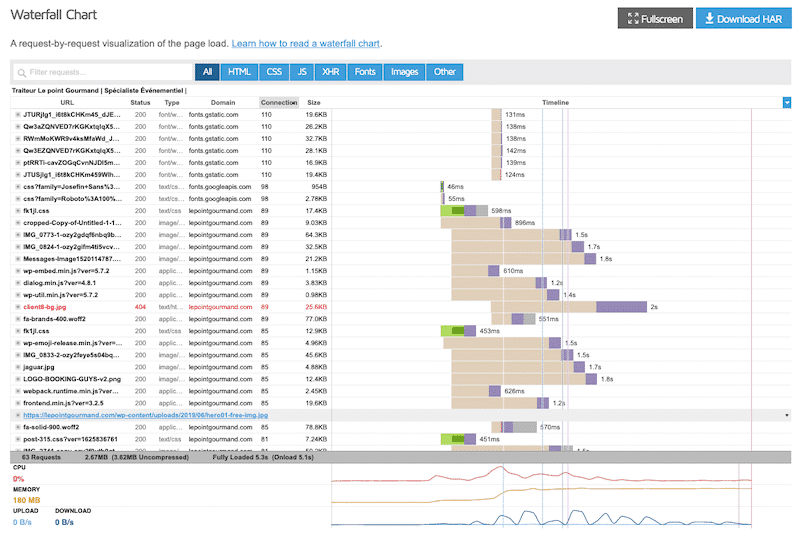Expand the client8-bg.jpg 404 request
800x541 pixels.
[18, 307]
